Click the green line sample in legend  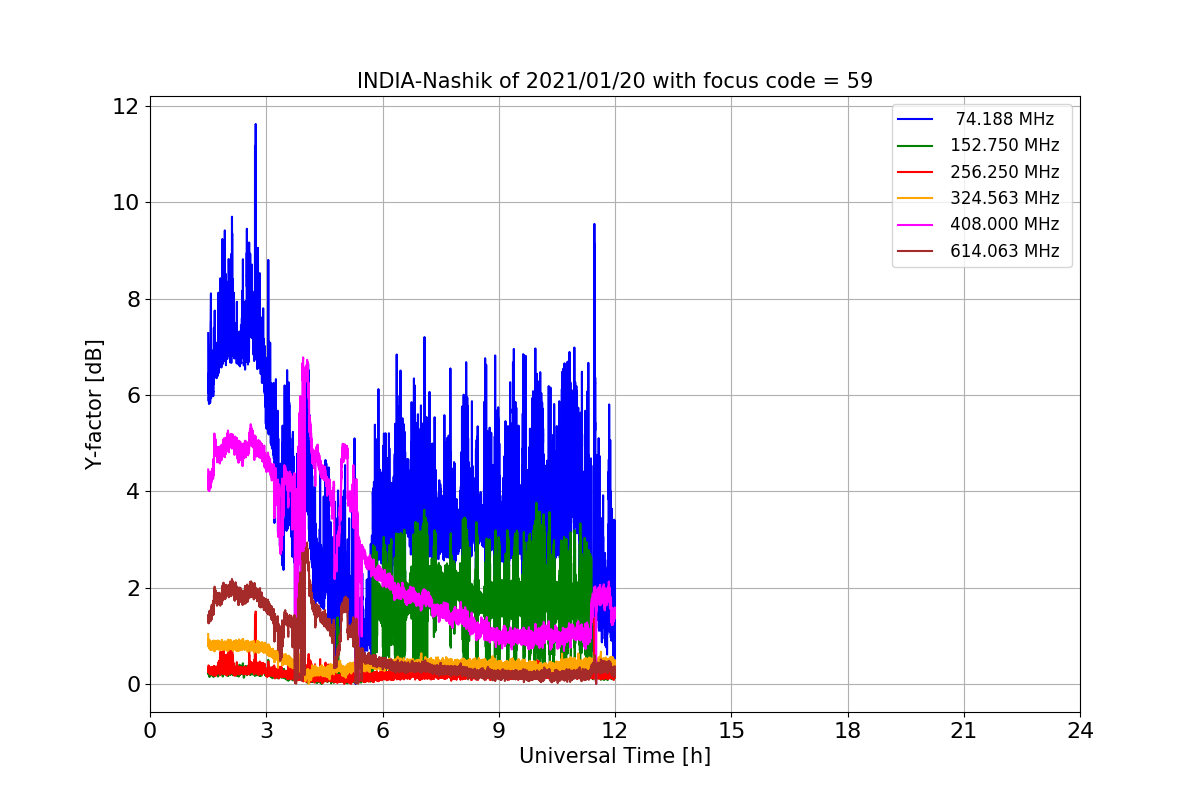click(915, 146)
